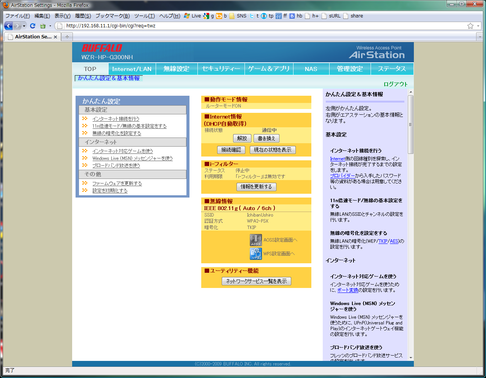
Task: Star this page with the bookmark icon
Action: pos(470,26)
